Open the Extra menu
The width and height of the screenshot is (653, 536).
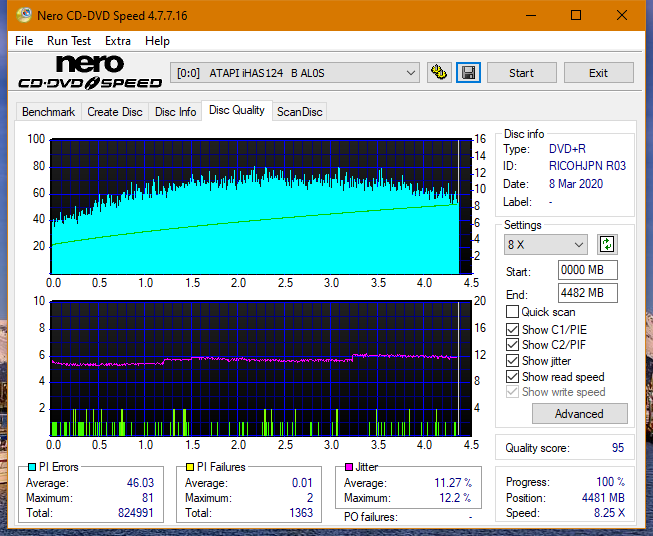pos(118,41)
